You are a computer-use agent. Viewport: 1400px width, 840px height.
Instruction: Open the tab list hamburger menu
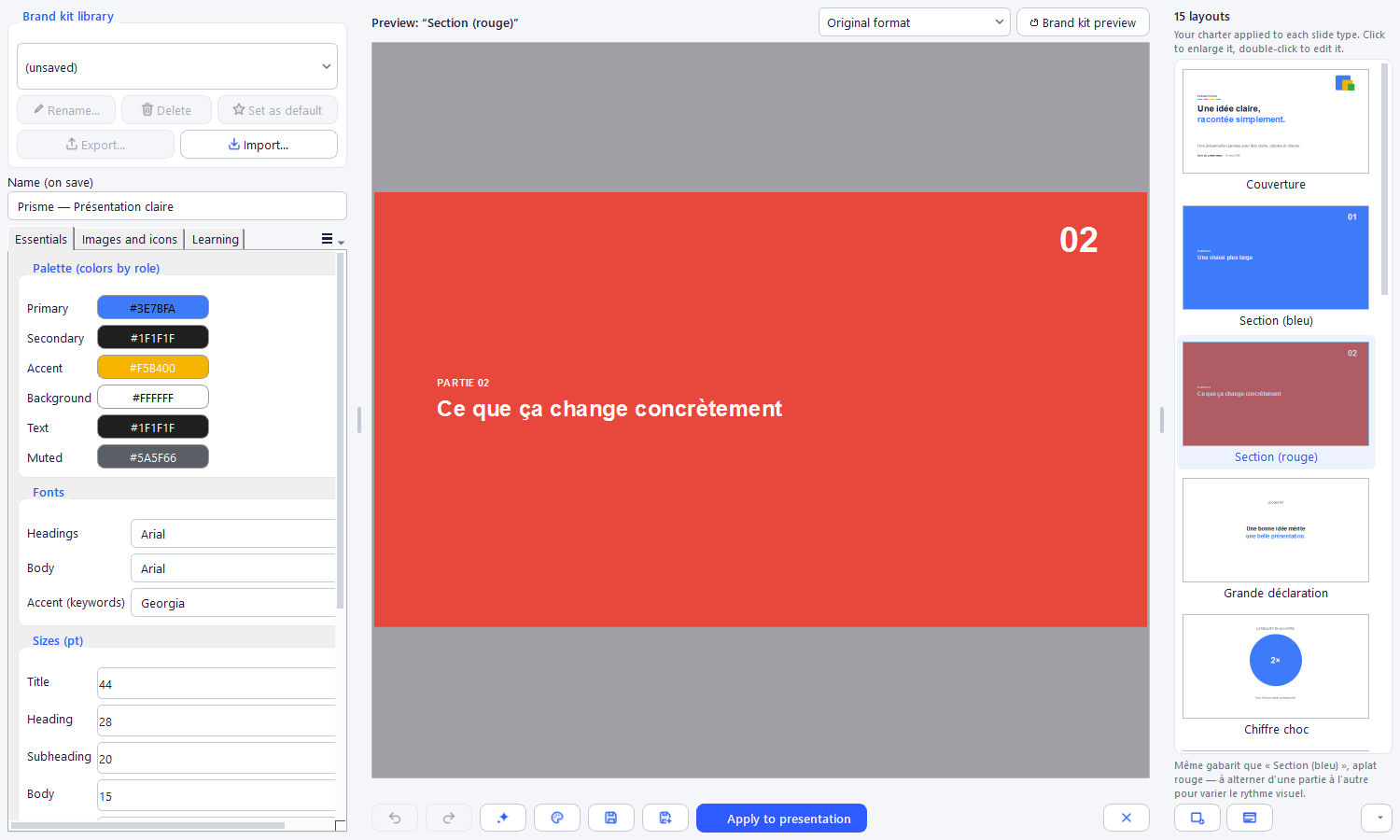[331, 240]
